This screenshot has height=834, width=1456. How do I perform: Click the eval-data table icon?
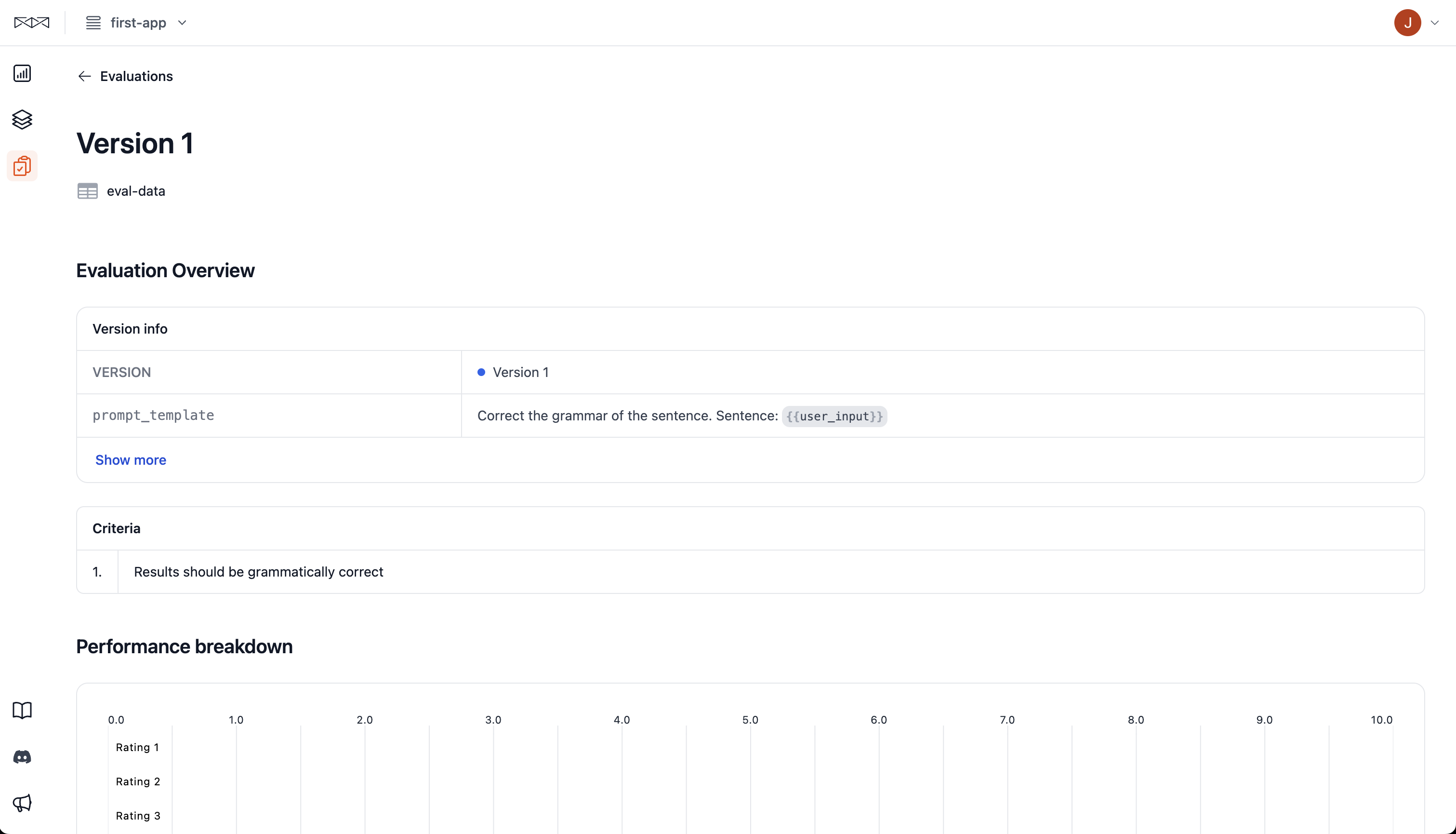tap(88, 191)
